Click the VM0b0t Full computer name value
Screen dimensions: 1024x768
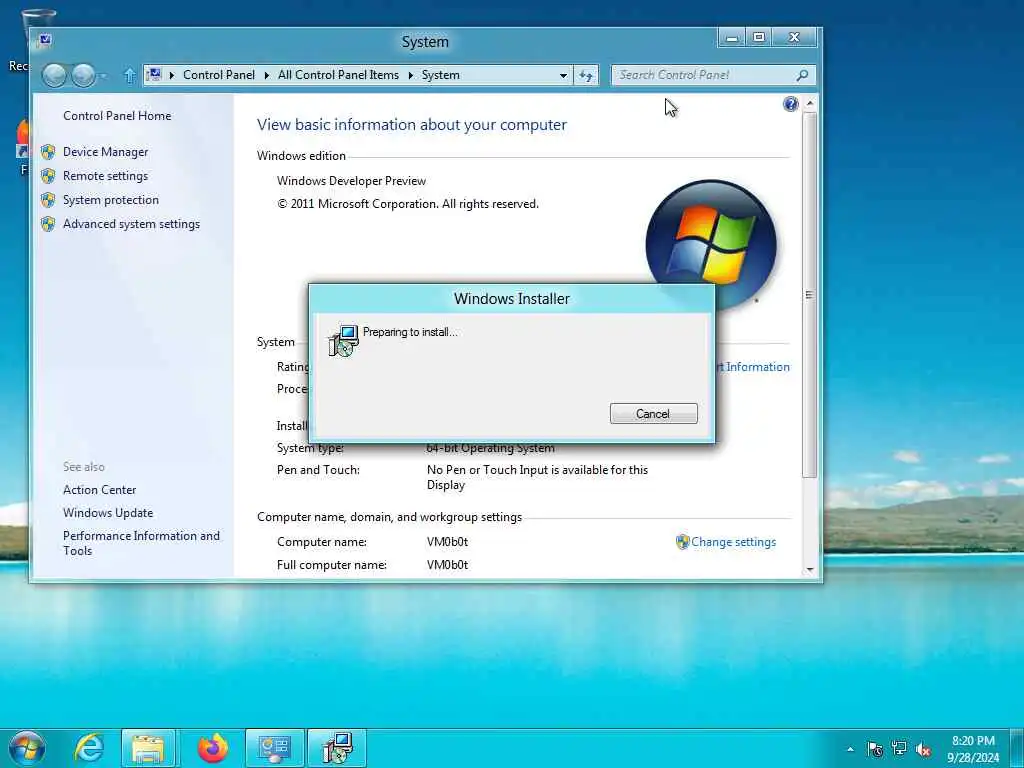(447, 565)
